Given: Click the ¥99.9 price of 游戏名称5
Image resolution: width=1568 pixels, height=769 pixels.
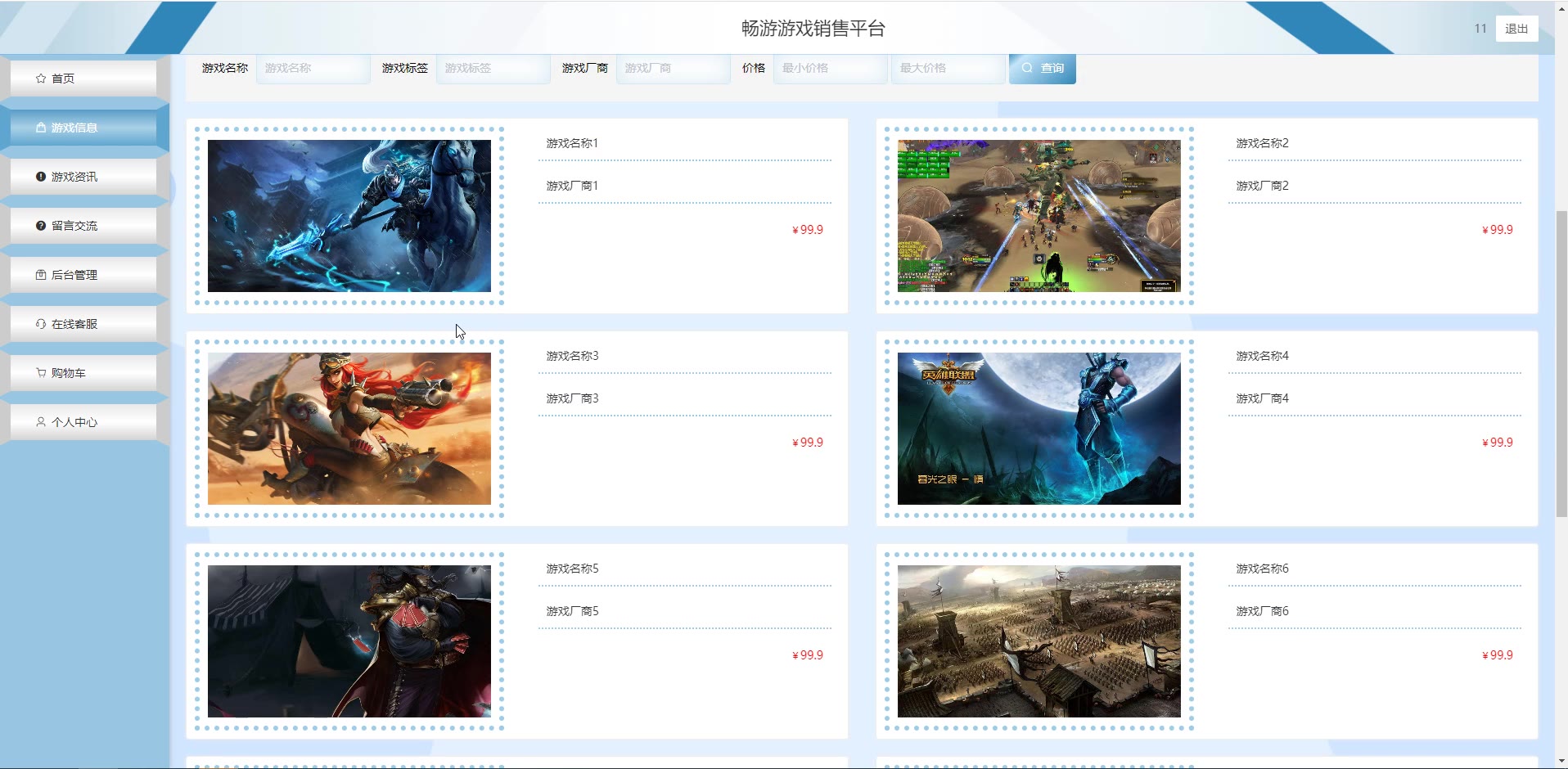Looking at the screenshot, I should [x=808, y=655].
